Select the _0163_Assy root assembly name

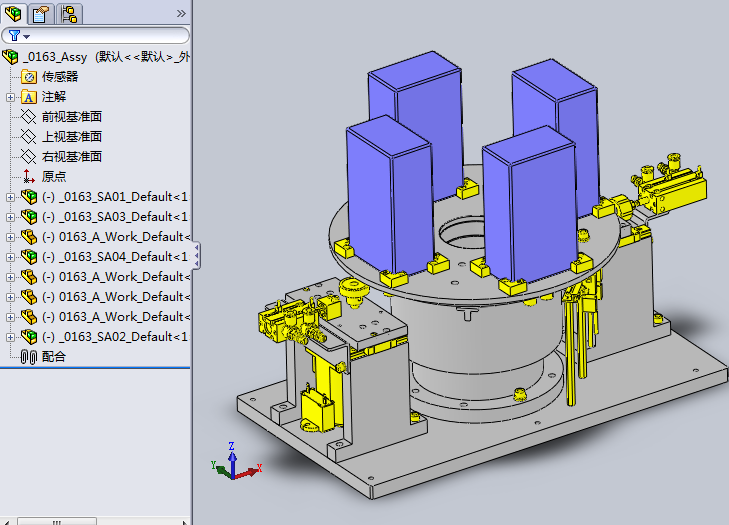(x=55, y=57)
